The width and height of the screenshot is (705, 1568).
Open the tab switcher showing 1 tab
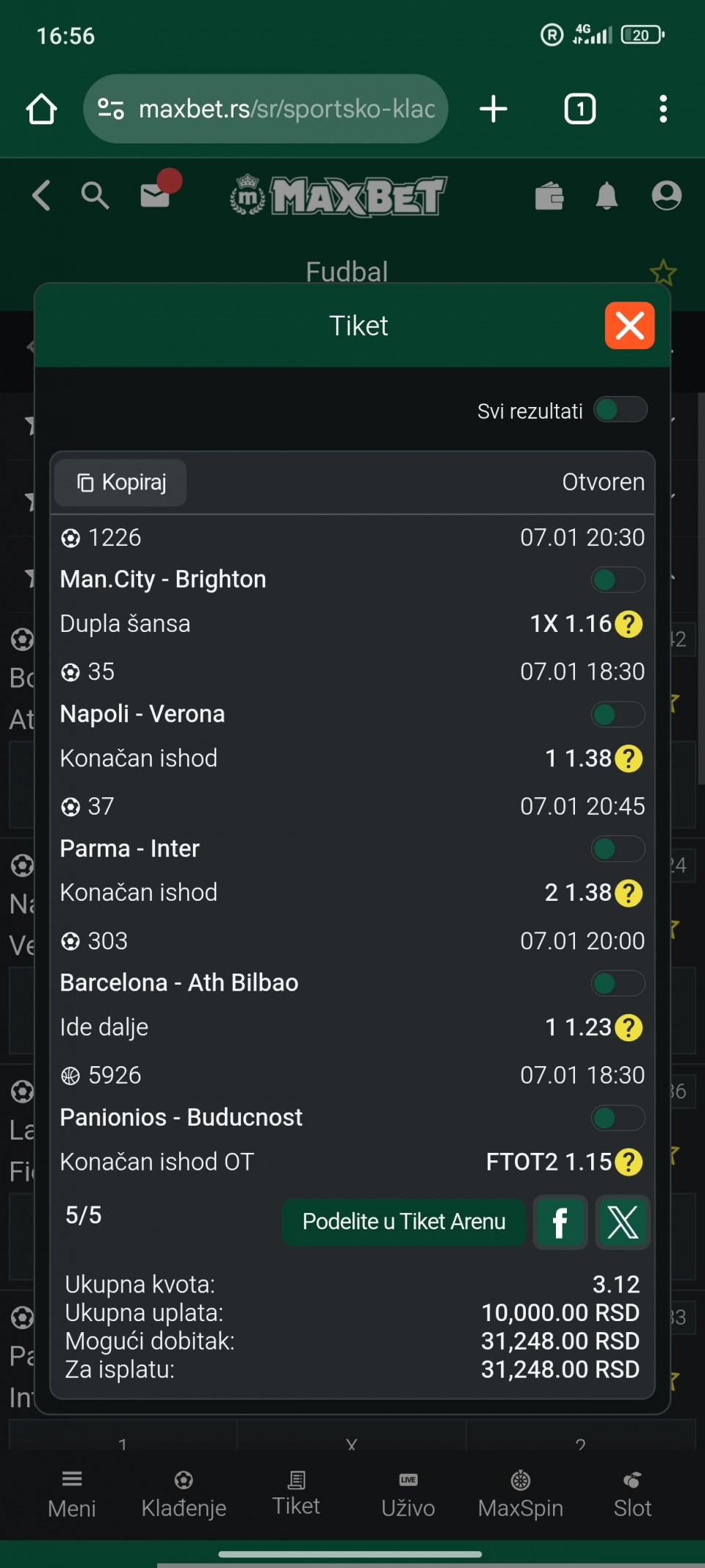[x=579, y=109]
